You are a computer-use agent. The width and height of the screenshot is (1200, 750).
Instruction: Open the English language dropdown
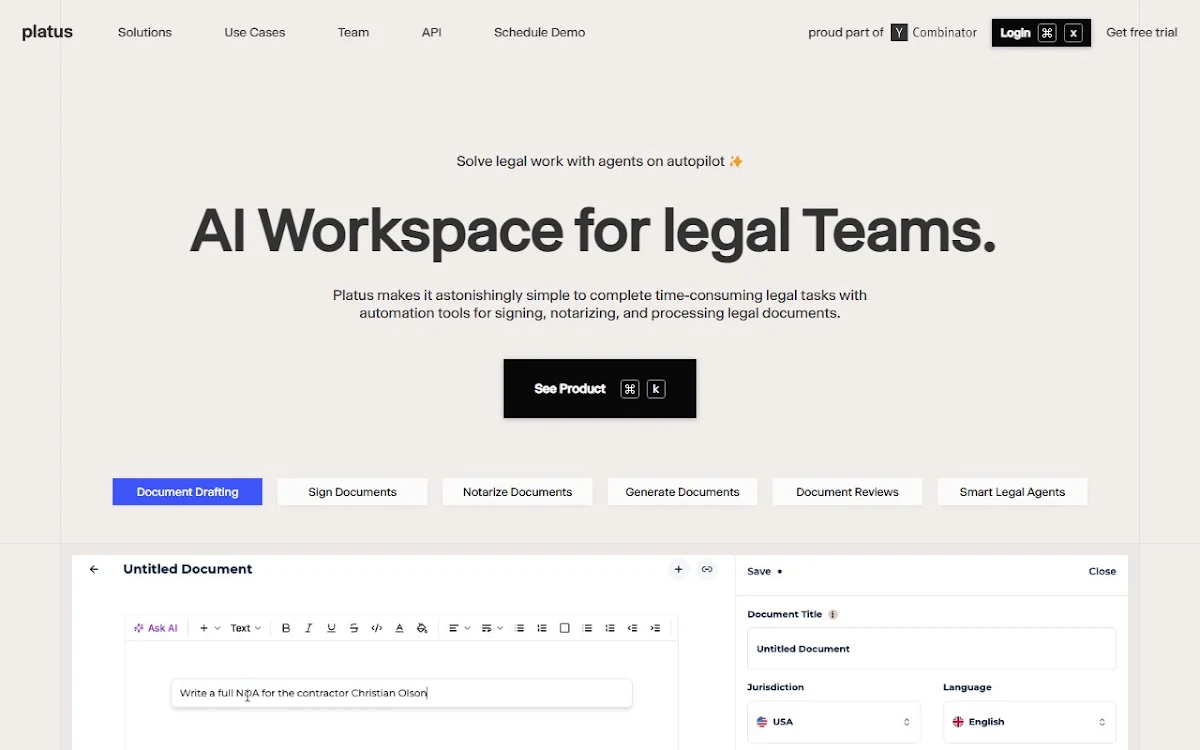pos(1029,722)
